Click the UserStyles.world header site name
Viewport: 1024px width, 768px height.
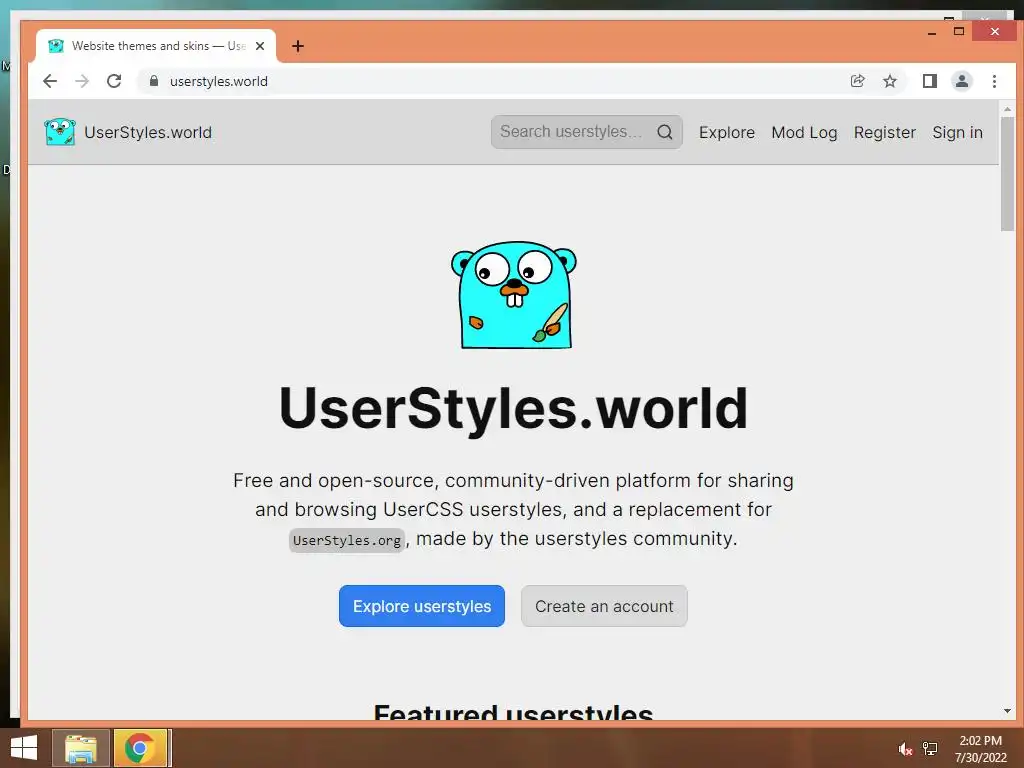[148, 133]
